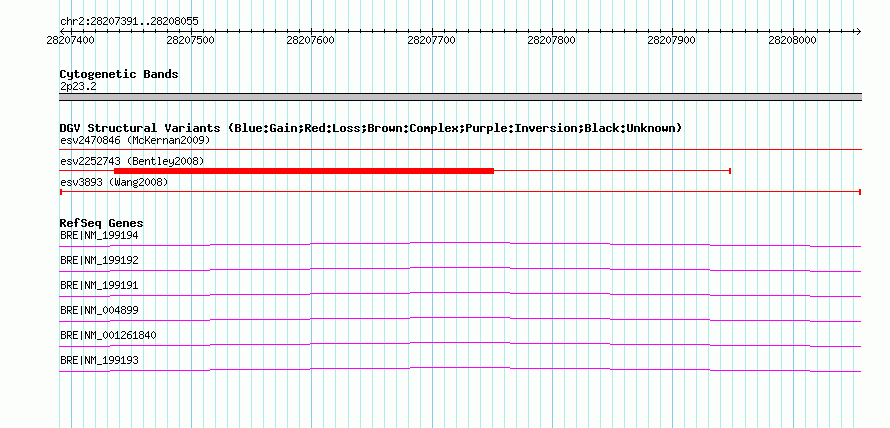Click ruler position 28207800
The image size is (890, 428).
552,40
